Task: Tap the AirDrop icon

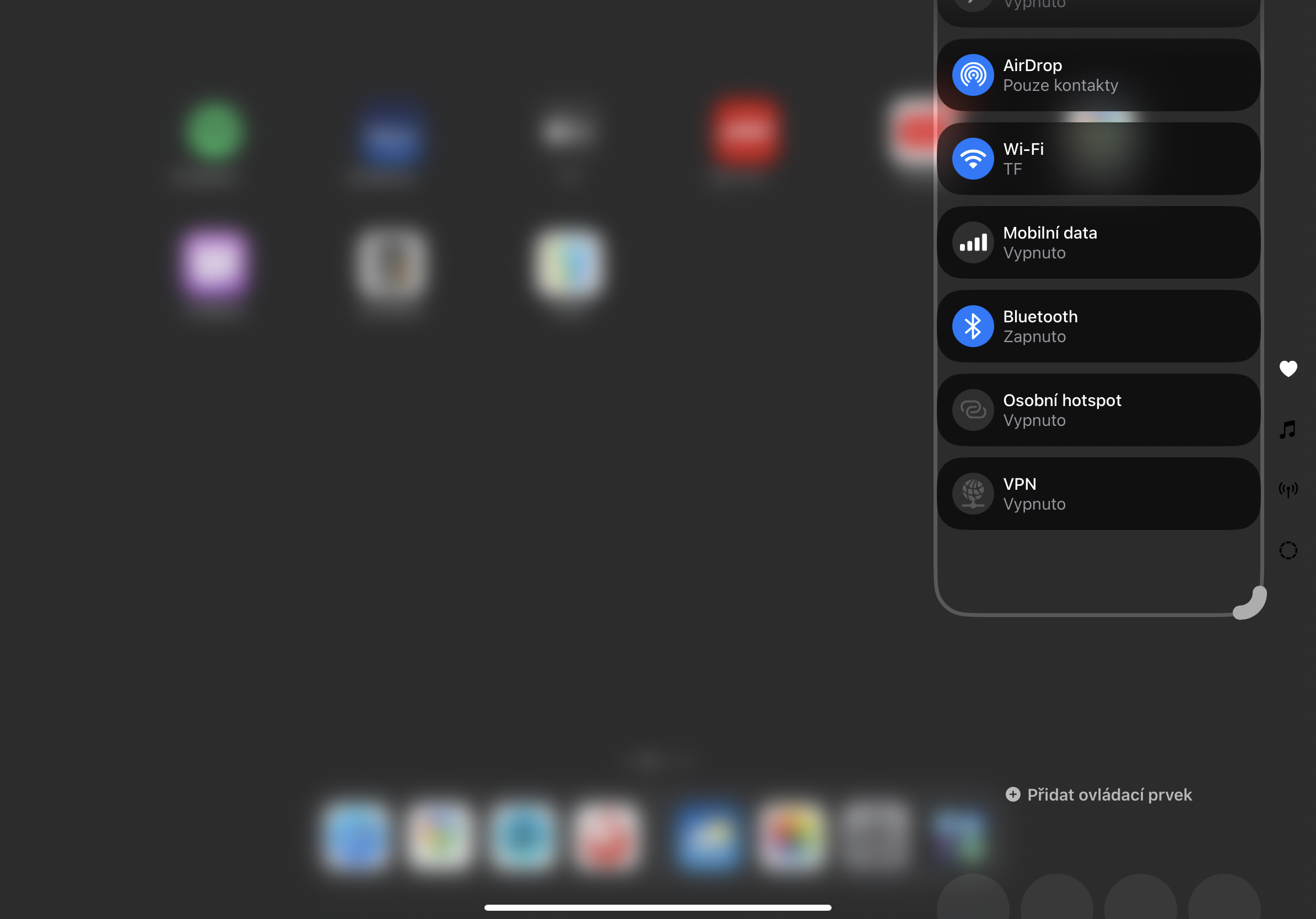Action: [973, 74]
